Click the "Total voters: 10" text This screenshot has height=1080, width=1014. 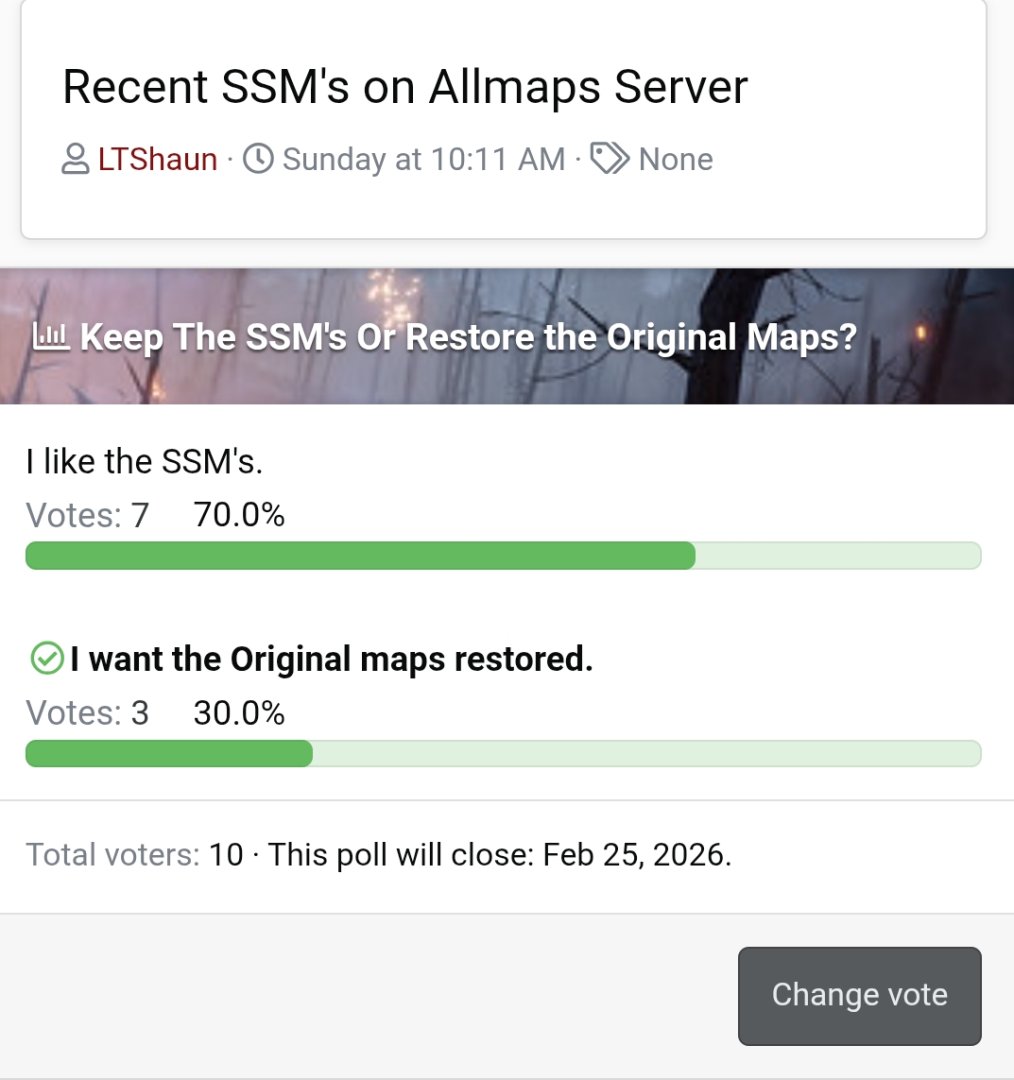[134, 855]
